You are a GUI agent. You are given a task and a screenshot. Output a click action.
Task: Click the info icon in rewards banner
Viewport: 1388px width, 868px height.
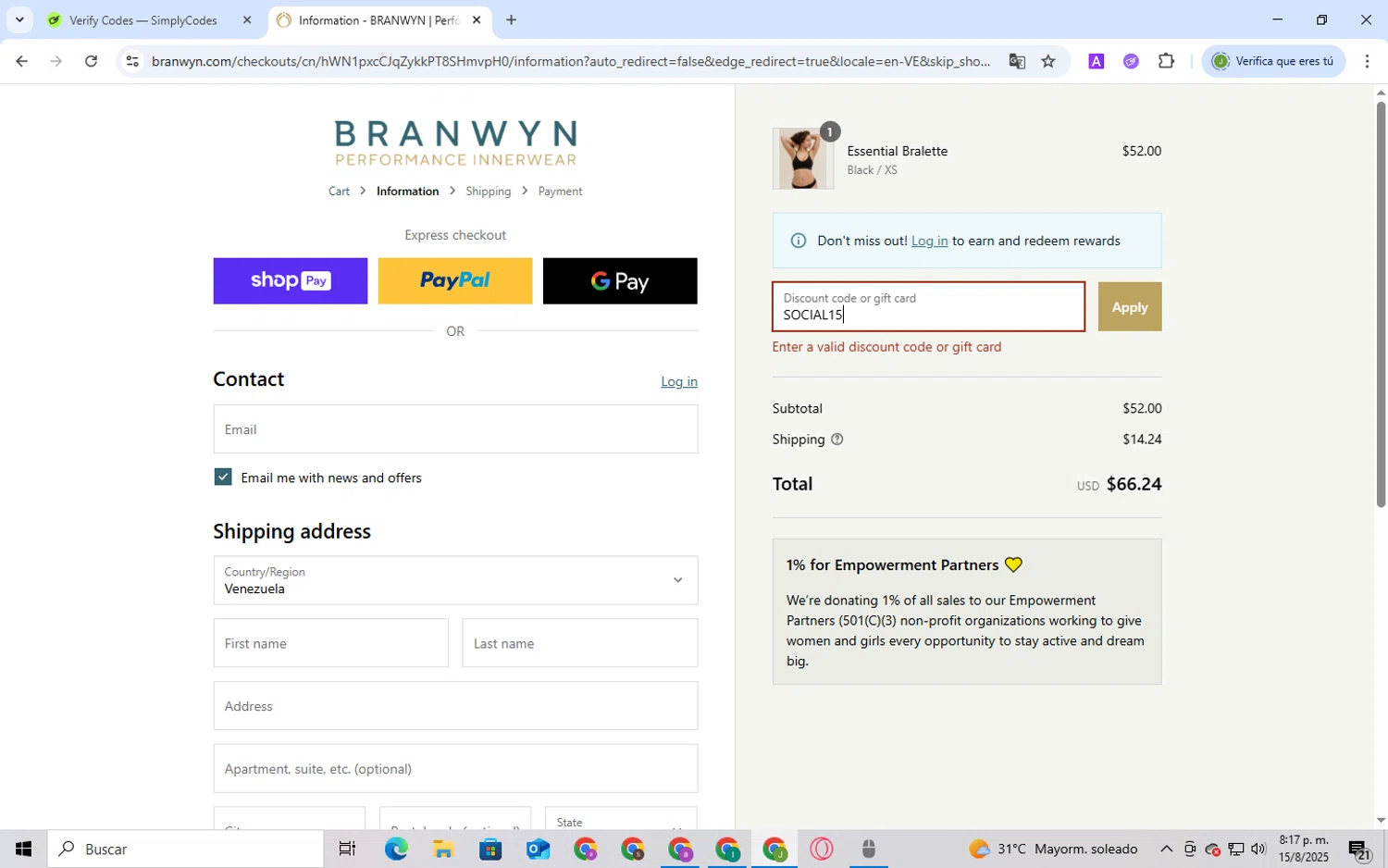(x=798, y=241)
